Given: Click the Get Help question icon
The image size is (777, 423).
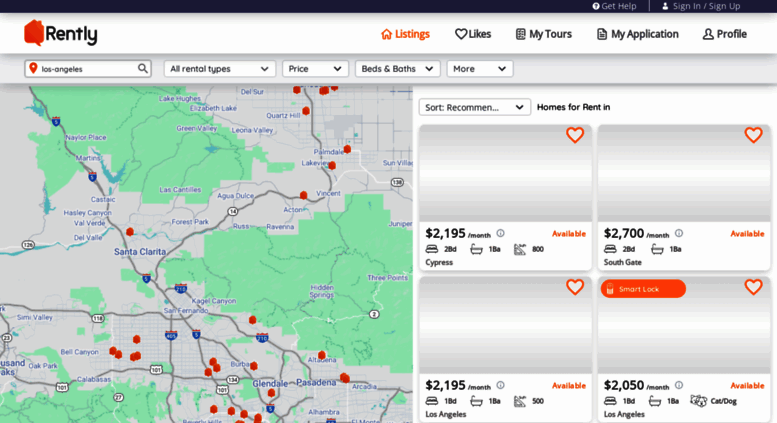Looking at the screenshot, I should 596,6.
